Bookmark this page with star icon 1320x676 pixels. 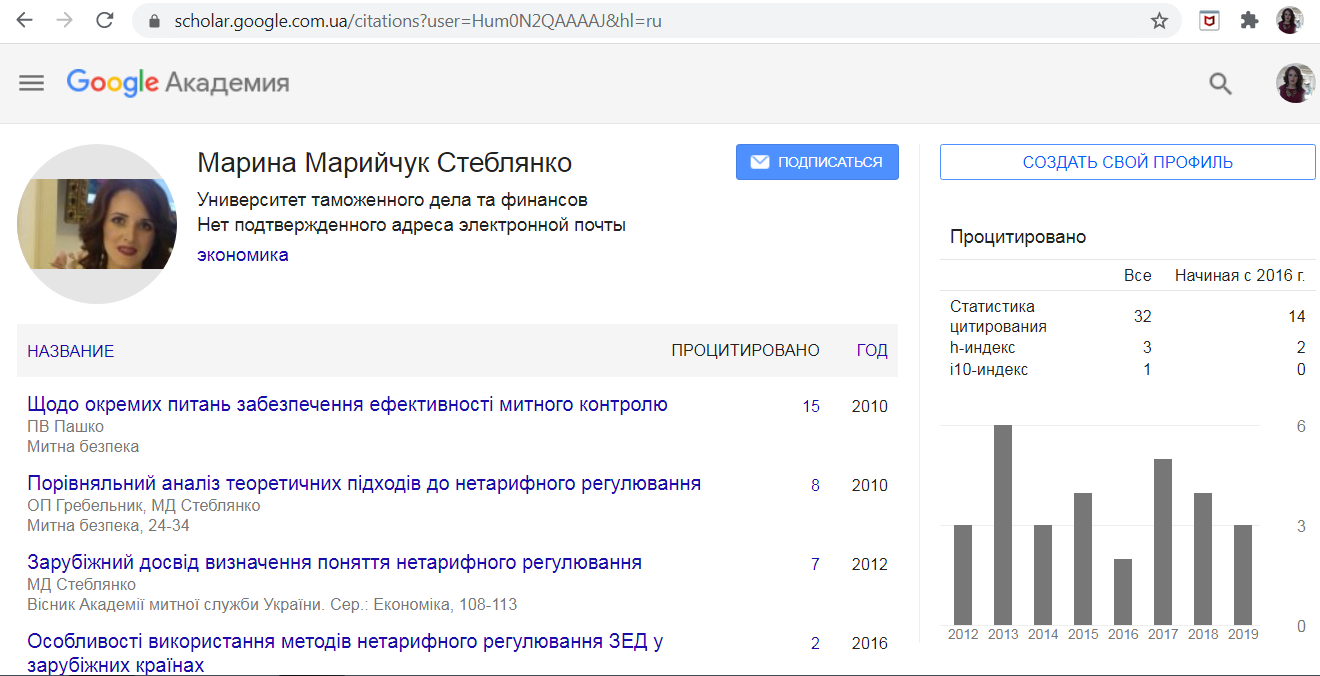point(1159,21)
